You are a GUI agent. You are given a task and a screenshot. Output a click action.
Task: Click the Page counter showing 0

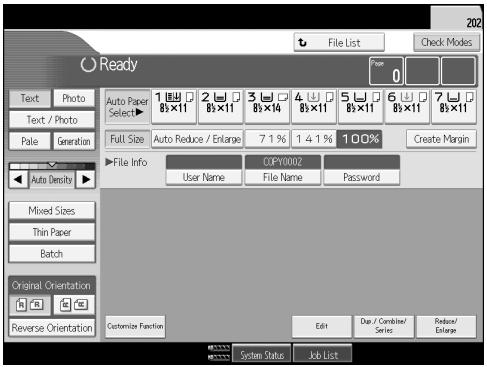tap(386, 71)
